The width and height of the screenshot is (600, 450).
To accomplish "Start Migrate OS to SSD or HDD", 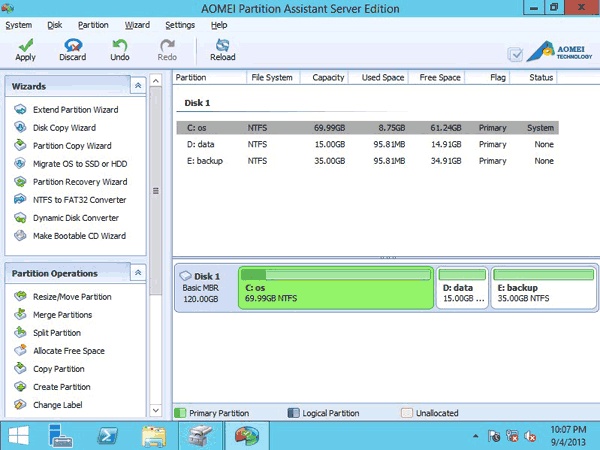I will point(80,164).
